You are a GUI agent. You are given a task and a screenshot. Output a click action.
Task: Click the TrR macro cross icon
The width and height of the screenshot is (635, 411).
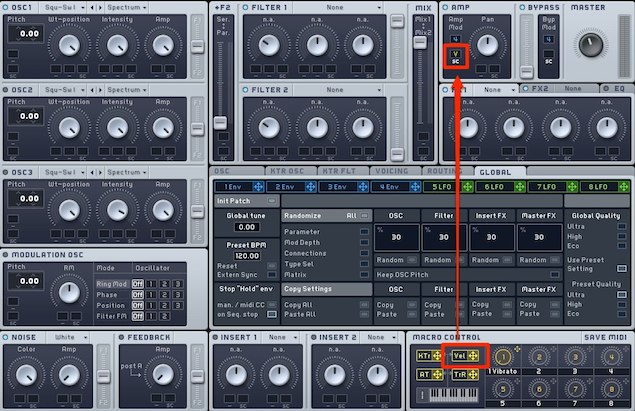(473, 375)
